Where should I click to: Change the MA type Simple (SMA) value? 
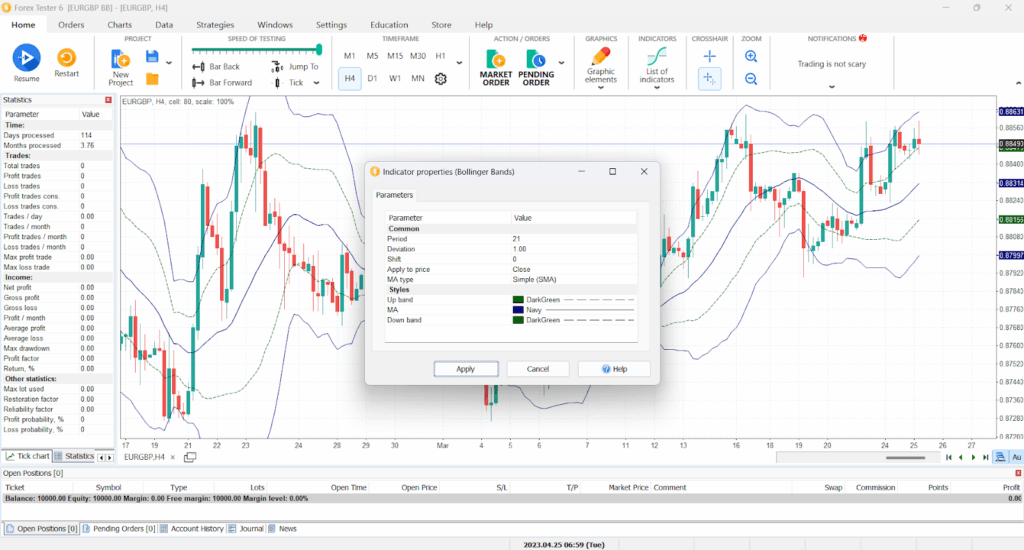[x=573, y=280]
